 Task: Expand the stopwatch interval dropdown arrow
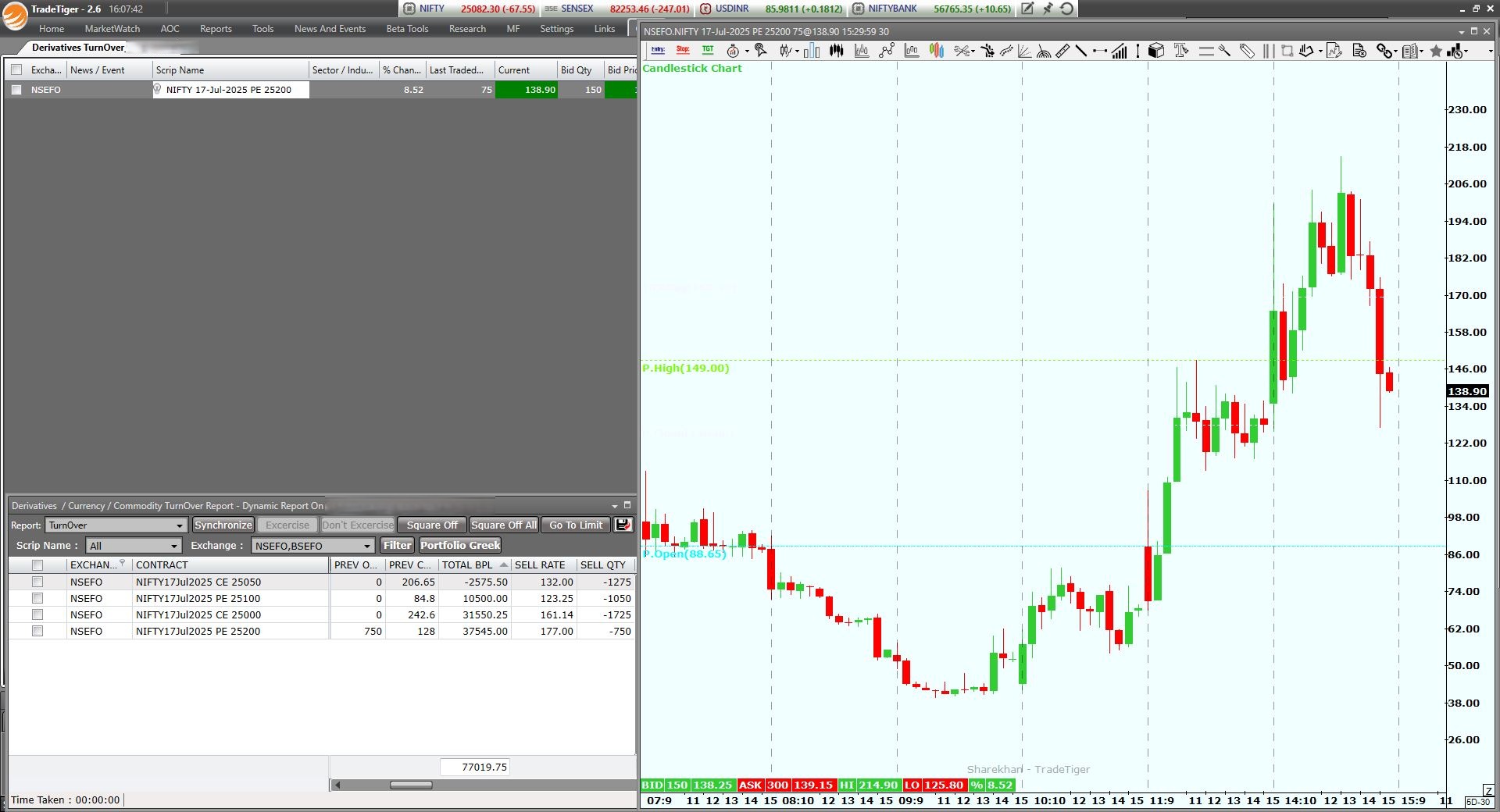click(x=747, y=52)
